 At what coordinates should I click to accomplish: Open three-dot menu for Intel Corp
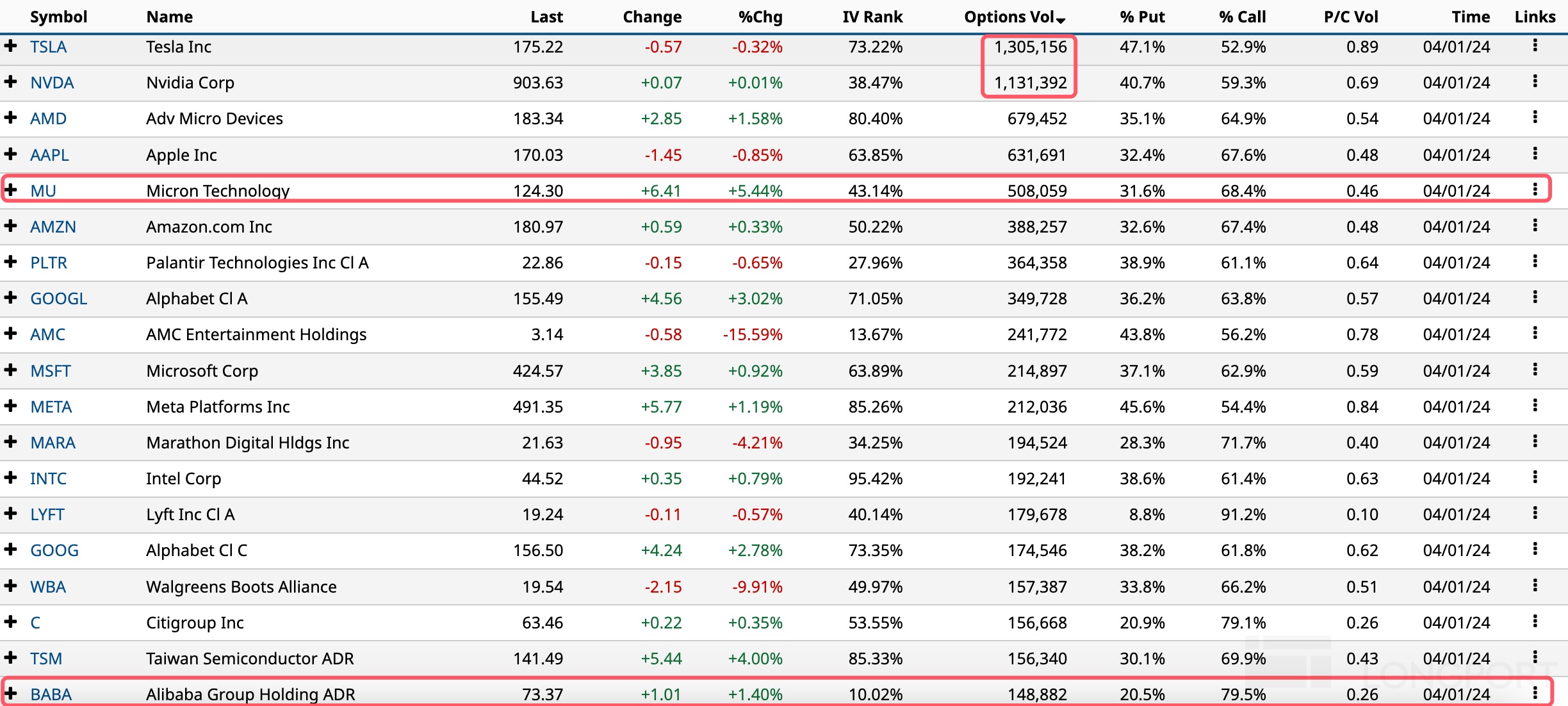coord(1535,477)
